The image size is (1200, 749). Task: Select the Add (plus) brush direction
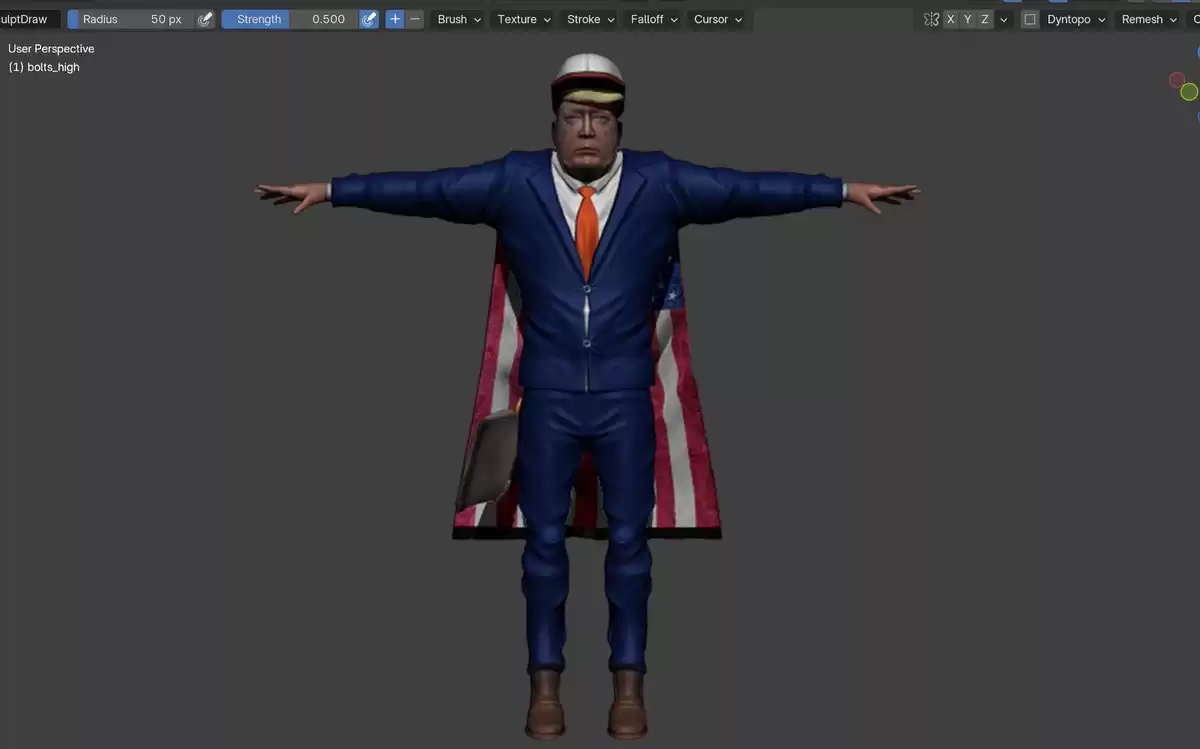coord(395,19)
